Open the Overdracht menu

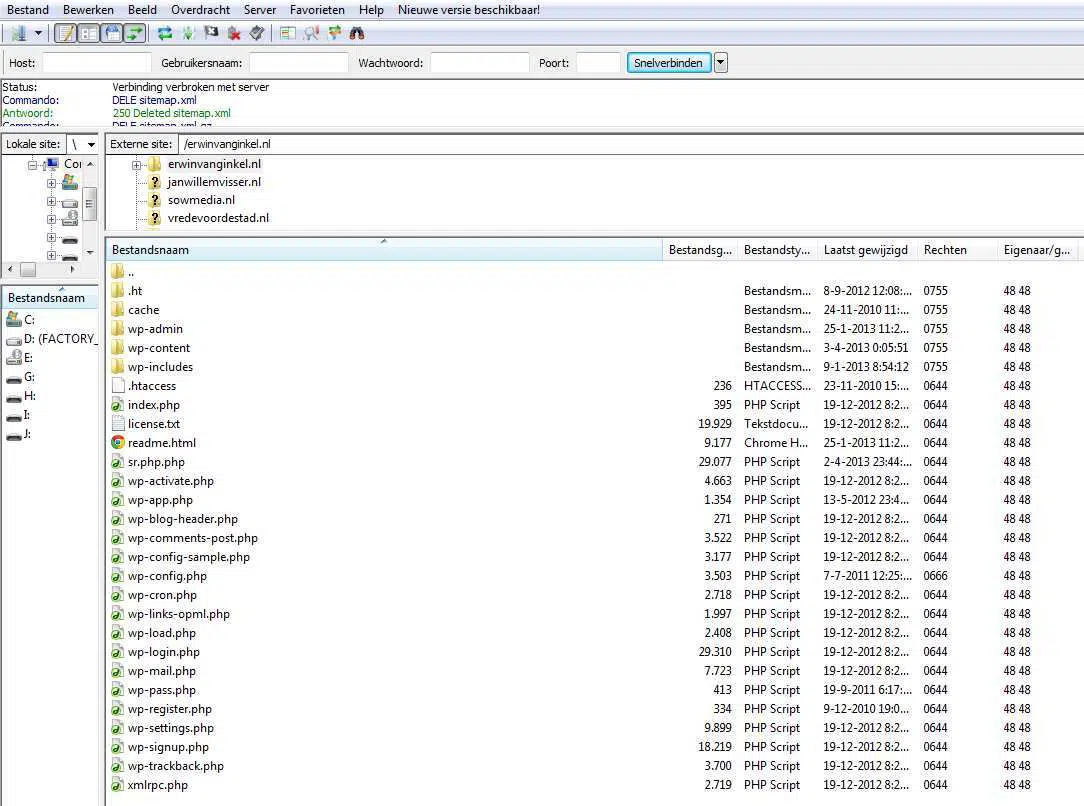tap(200, 10)
